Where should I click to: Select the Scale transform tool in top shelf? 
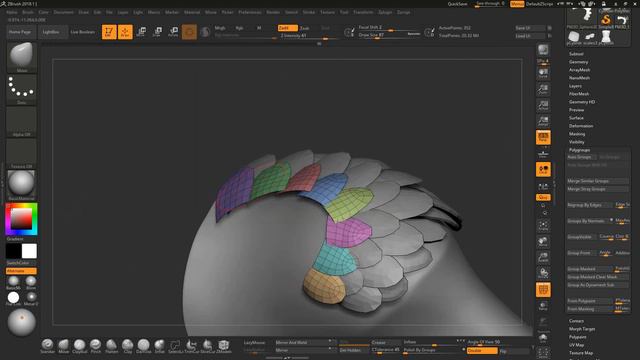point(157,32)
